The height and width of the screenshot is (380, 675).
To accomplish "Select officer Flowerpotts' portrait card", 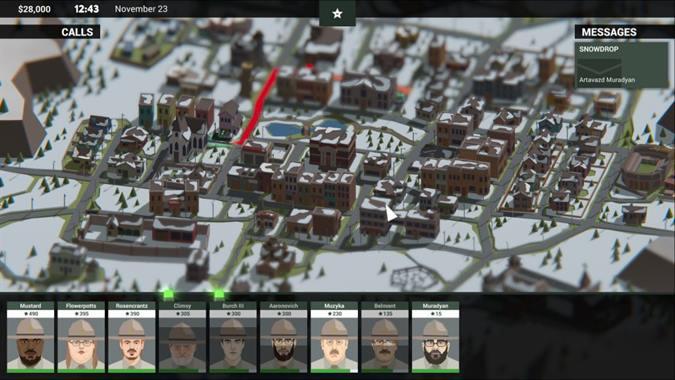I will pyautogui.click(x=81, y=337).
